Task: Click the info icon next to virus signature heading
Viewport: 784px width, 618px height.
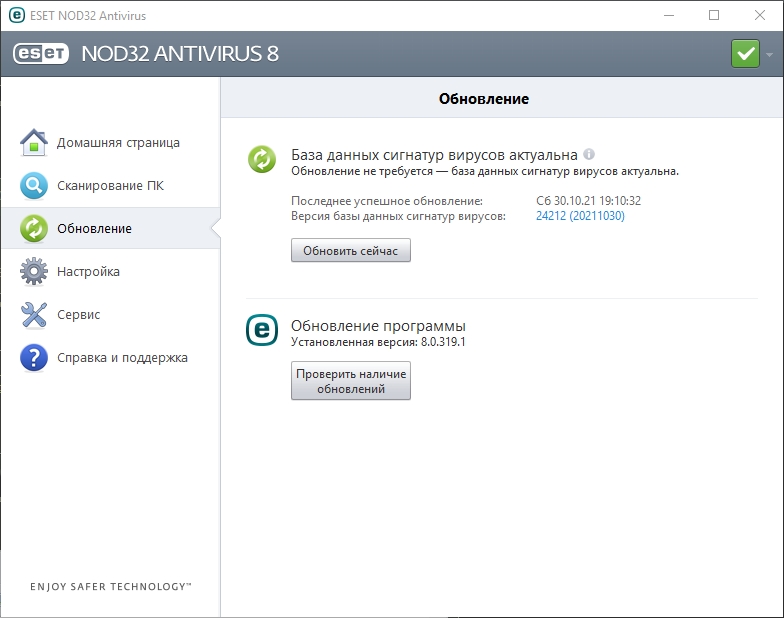Action: coord(589,154)
